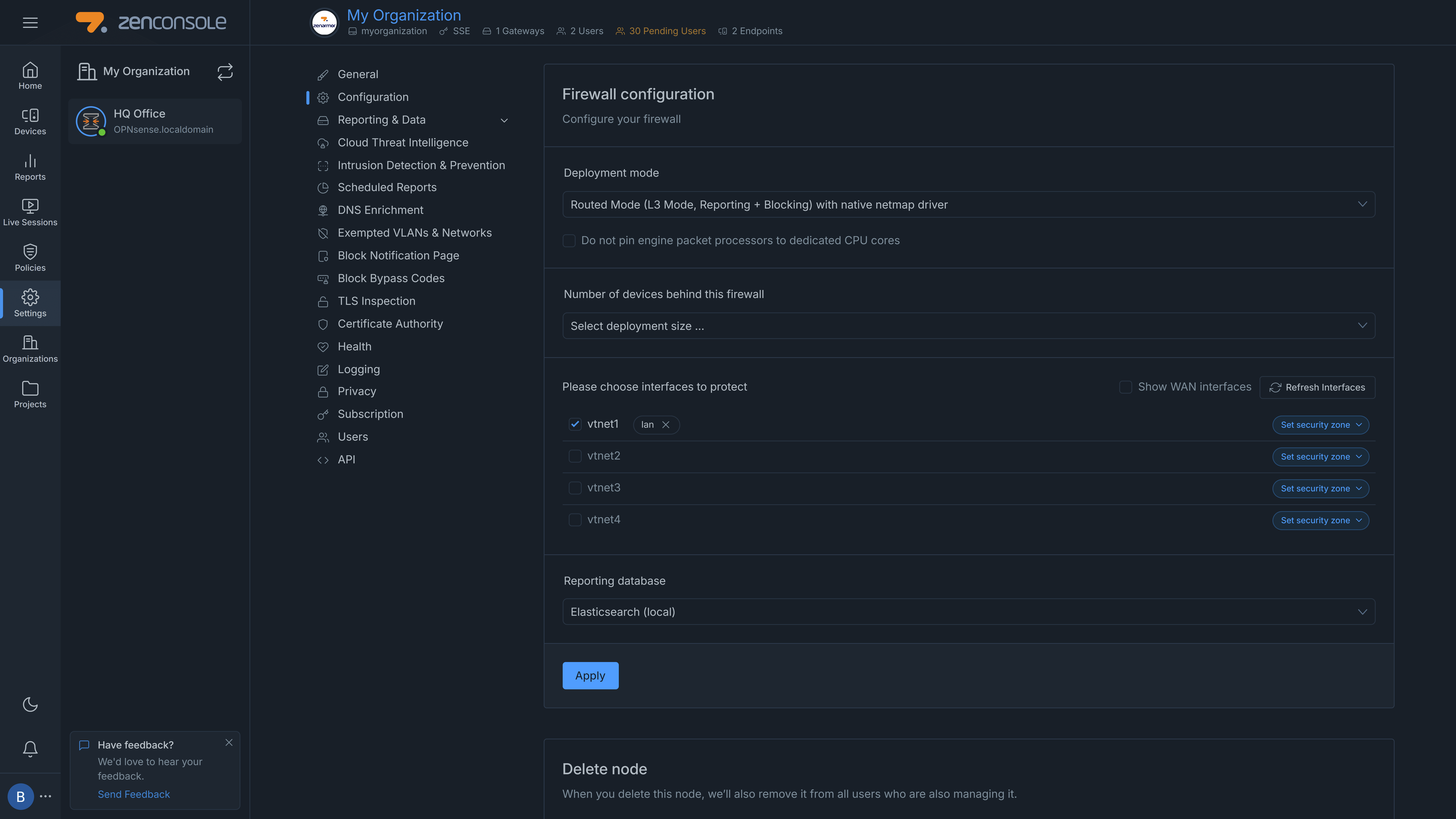
Task: Click the 2 Users header item
Action: (x=580, y=31)
